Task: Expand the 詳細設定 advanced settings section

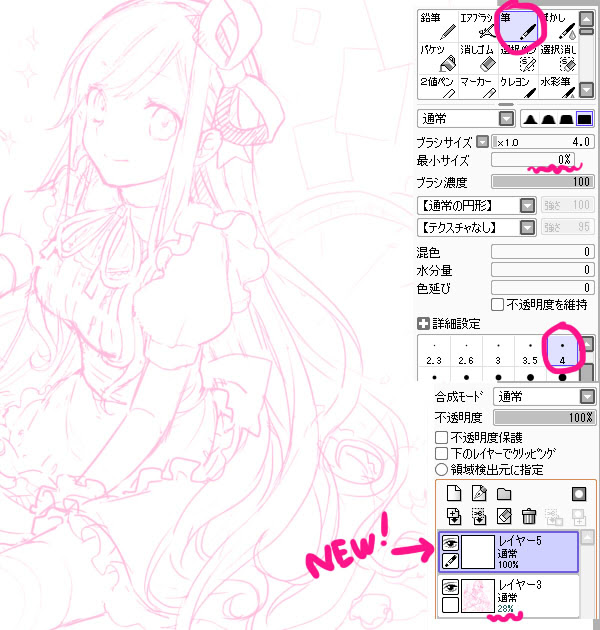Action: tap(423, 324)
